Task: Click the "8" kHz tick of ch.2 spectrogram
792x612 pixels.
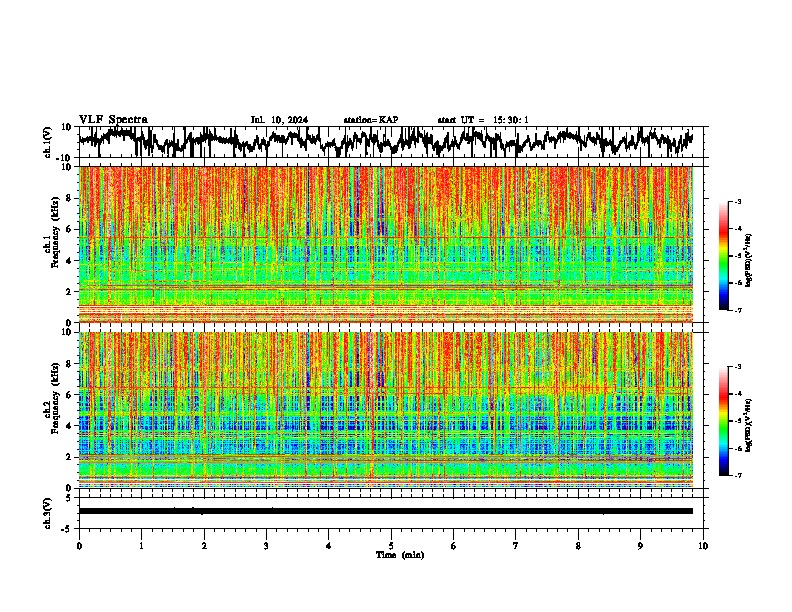Action: click(x=69, y=364)
